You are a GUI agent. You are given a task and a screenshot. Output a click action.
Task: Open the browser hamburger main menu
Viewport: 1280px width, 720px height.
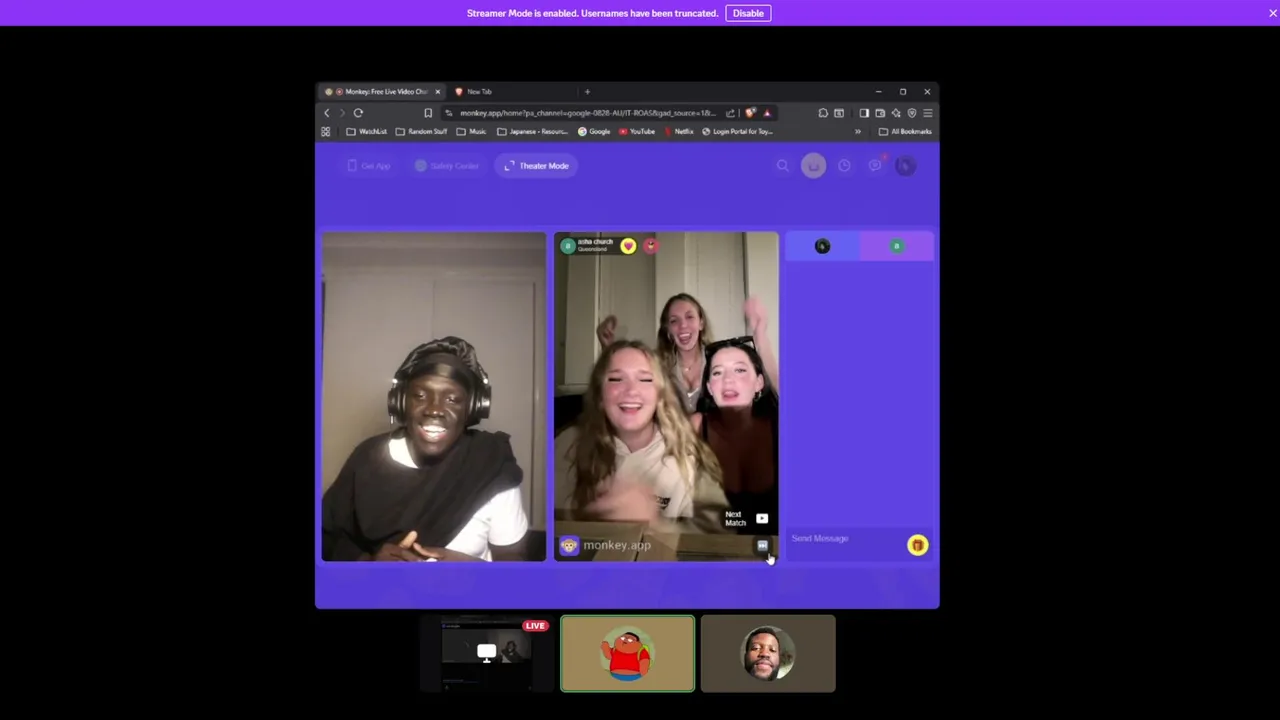[928, 113]
